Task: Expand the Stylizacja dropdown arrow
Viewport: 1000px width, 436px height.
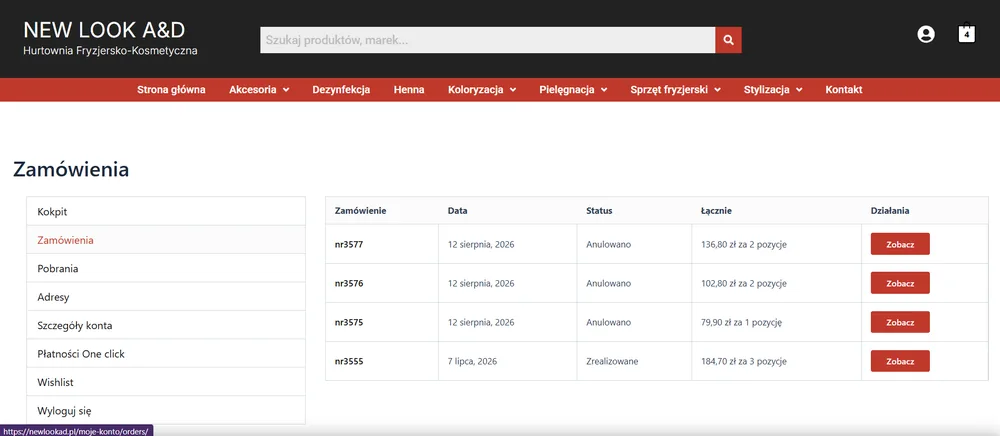Action: tap(799, 91)
